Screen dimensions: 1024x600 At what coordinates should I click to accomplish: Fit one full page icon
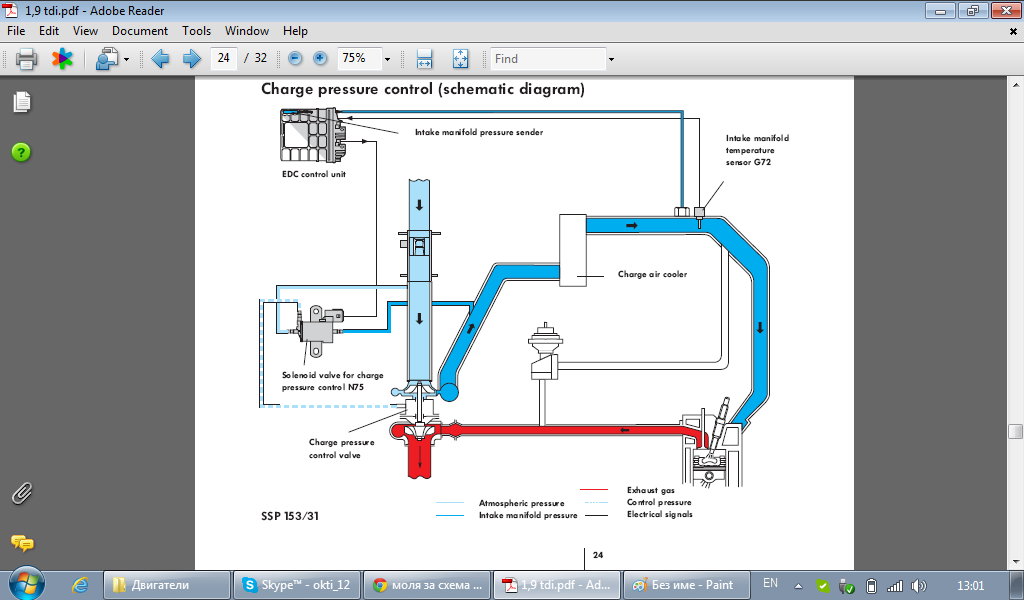pyautogui.click(x=460, y=59)
